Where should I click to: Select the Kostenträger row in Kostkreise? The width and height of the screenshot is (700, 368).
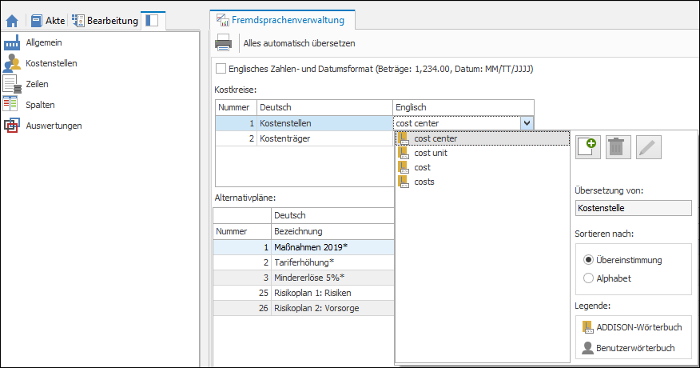304,138
